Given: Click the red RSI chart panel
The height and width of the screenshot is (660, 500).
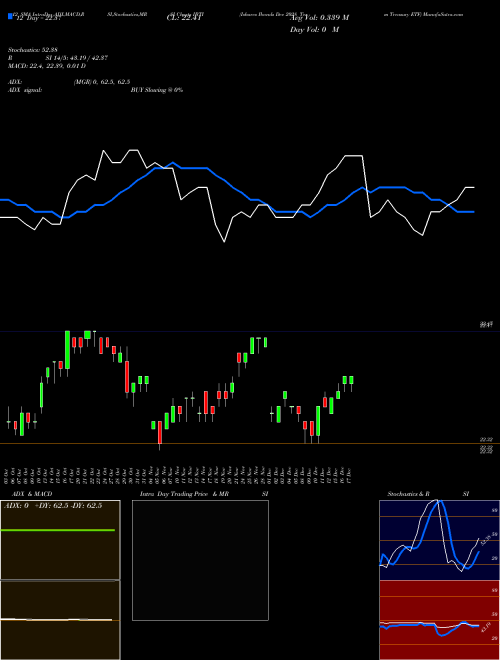Looking at the screenshot, I should point(439,620).
